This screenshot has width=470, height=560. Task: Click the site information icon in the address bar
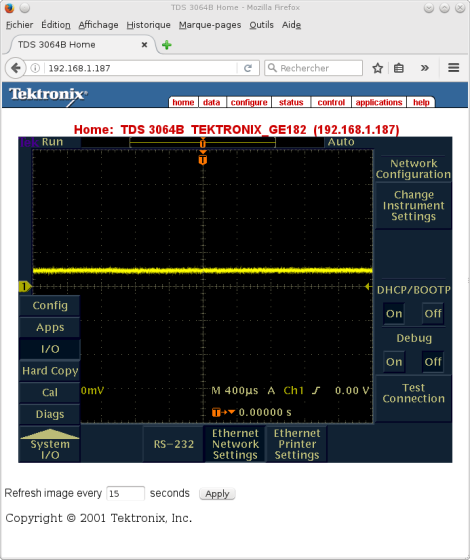35,68
